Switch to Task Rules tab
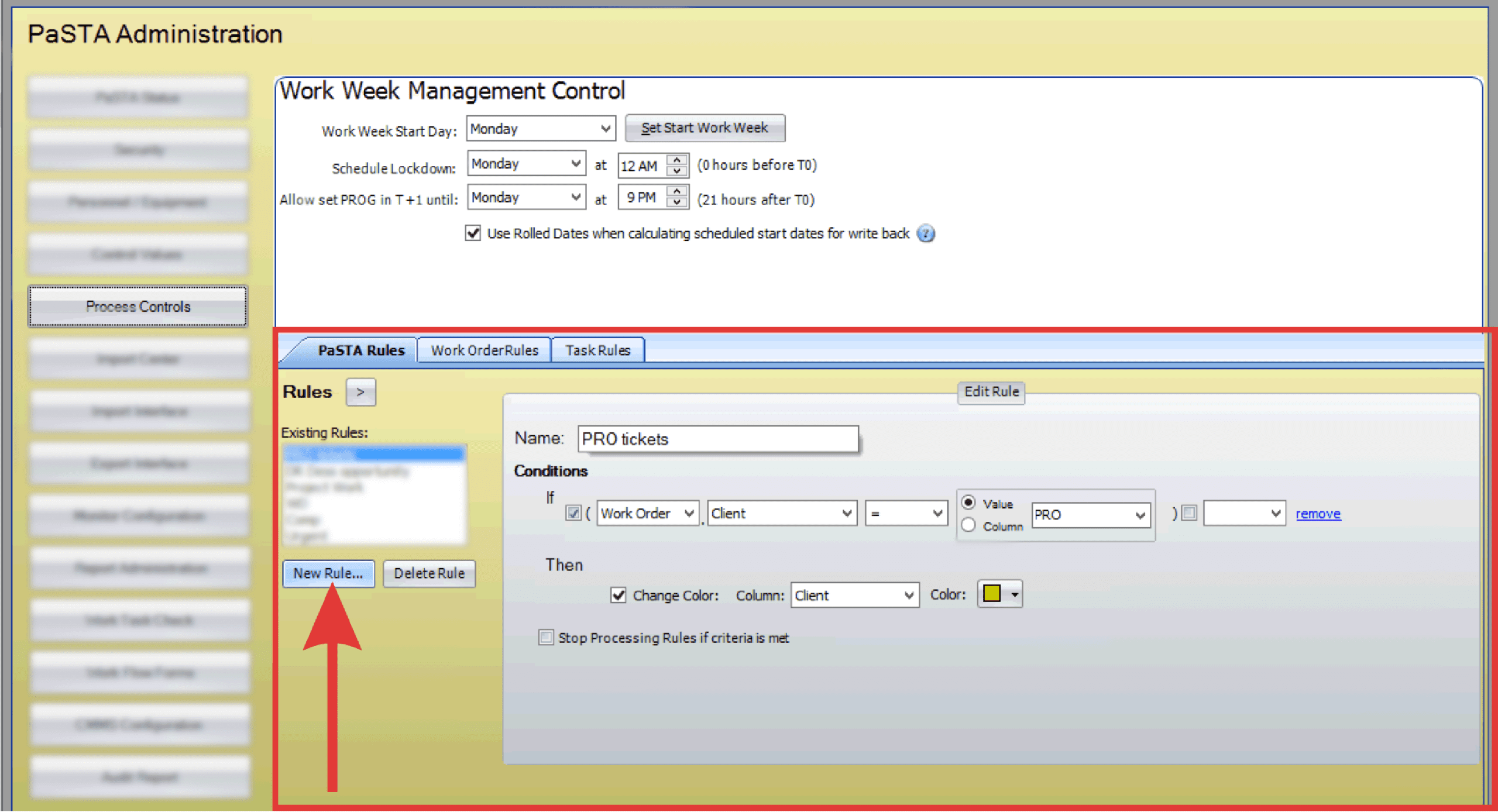This screenshot has height=812, width=1498. tap(597, 350)
